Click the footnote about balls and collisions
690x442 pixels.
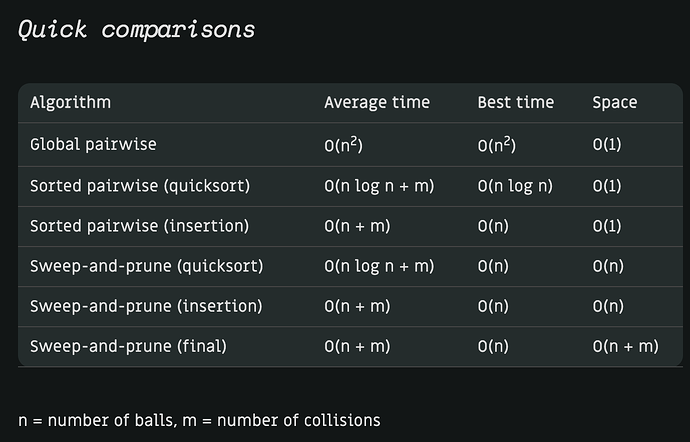coord(199,420)
